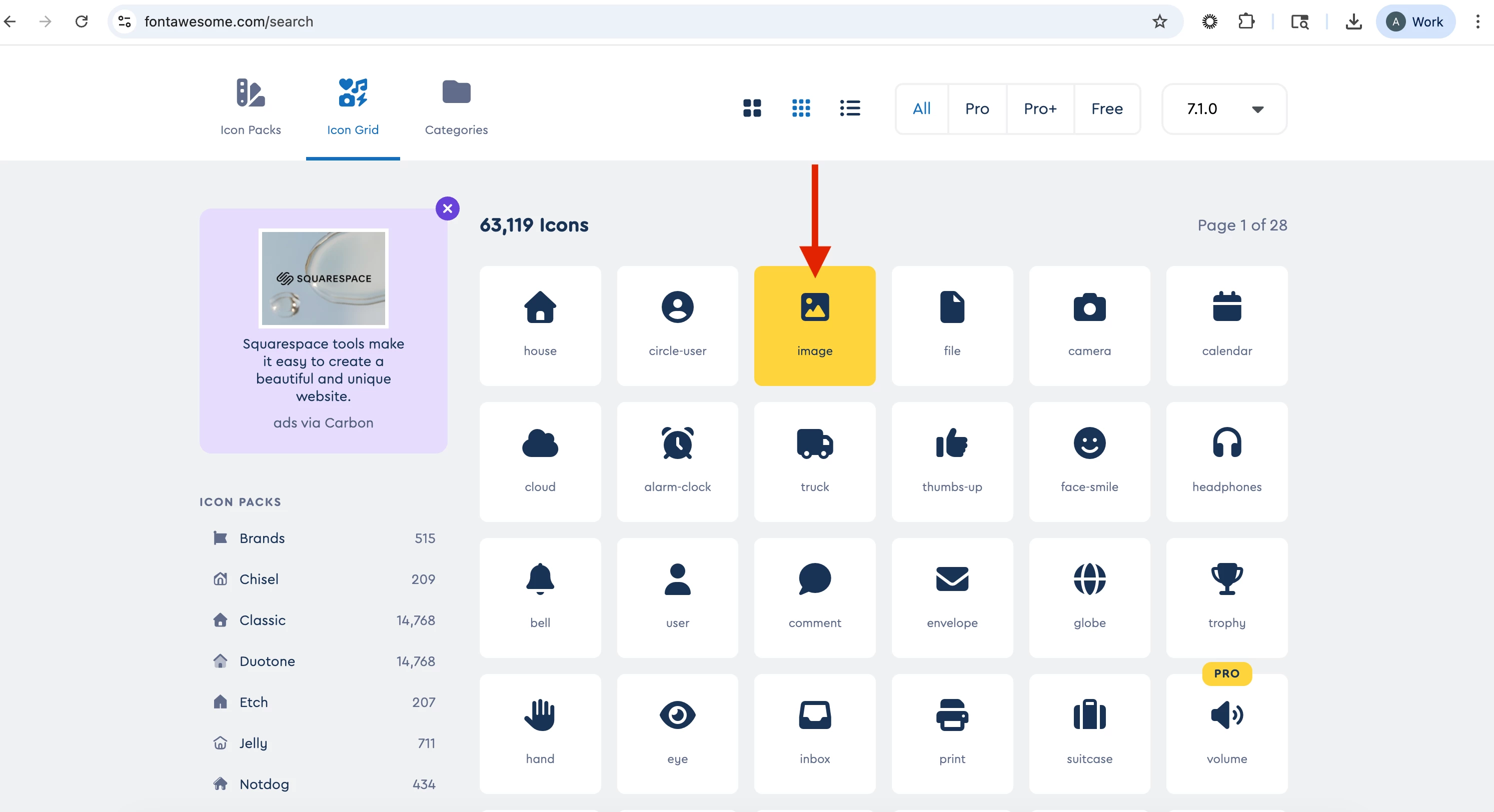The width and height of the screenshot is (1494, 812).
Task: Select the highlighted image icon tile
Action: (814, 325)
